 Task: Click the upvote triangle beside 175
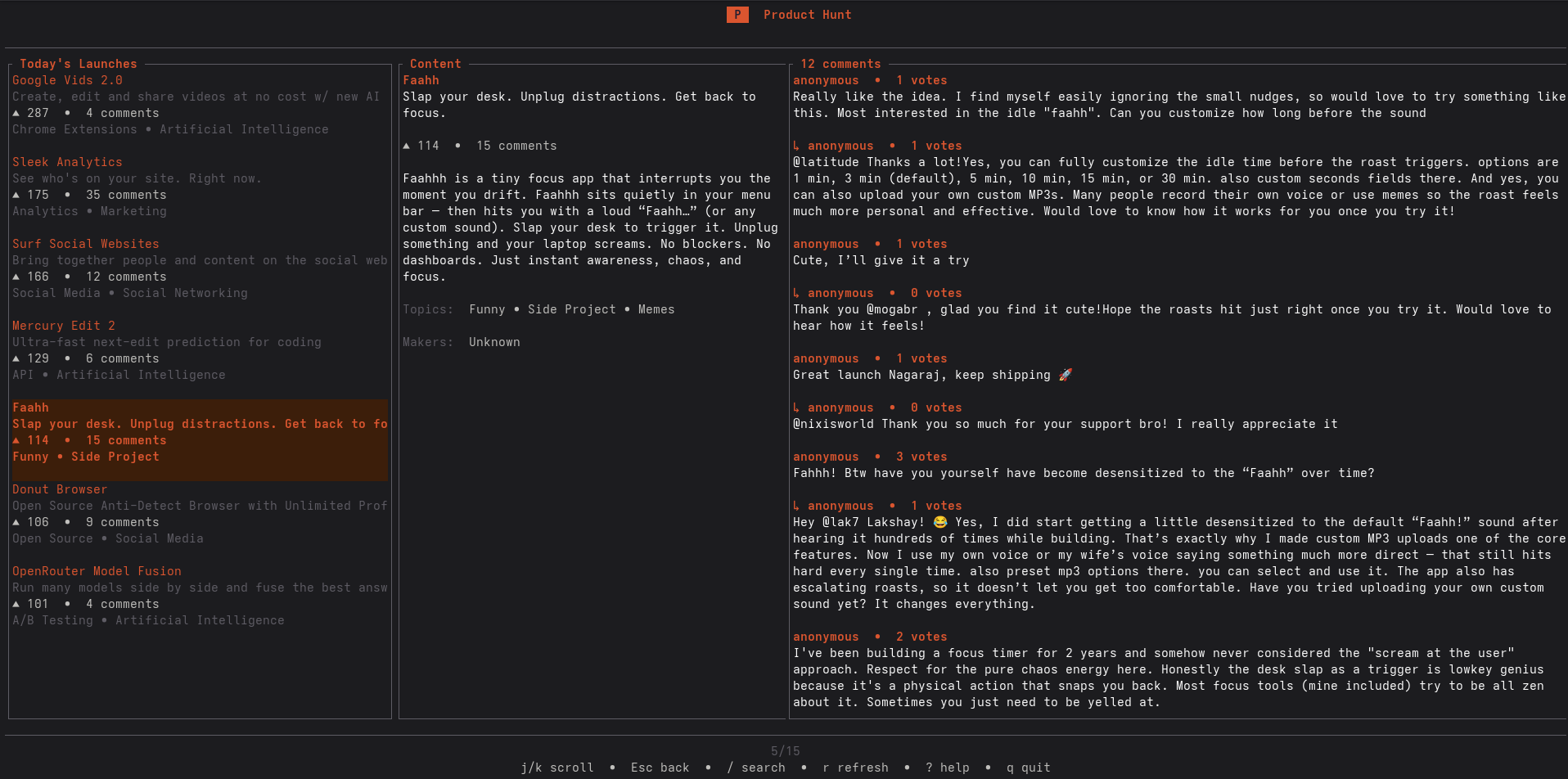tap(16, 195)
